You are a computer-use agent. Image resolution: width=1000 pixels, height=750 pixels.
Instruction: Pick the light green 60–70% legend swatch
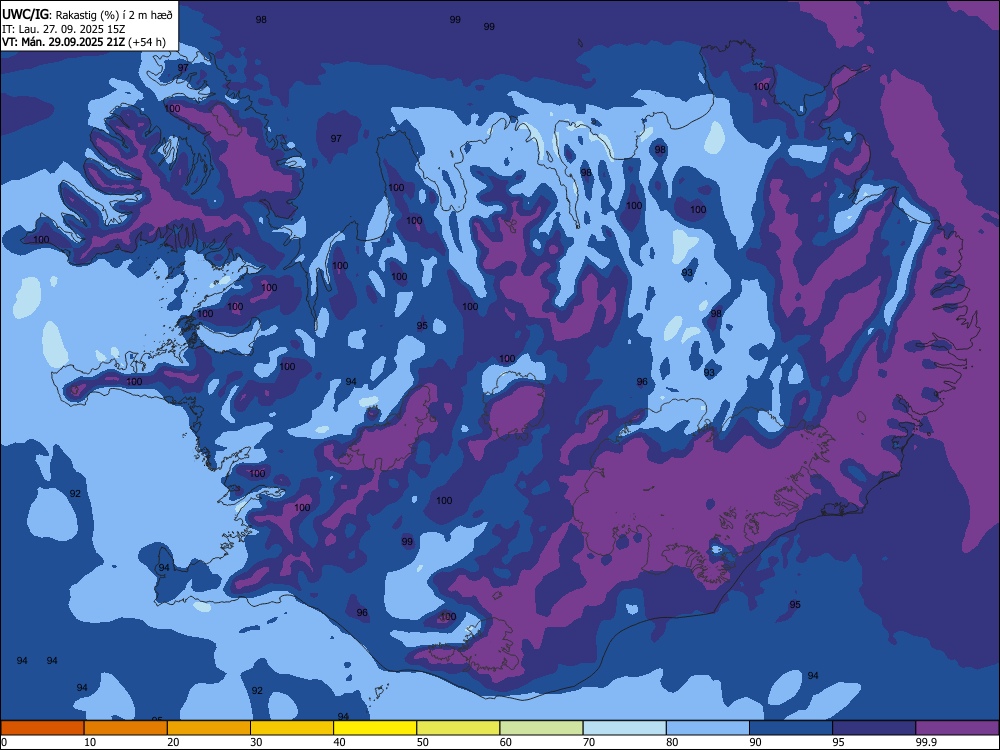point(541,728)
